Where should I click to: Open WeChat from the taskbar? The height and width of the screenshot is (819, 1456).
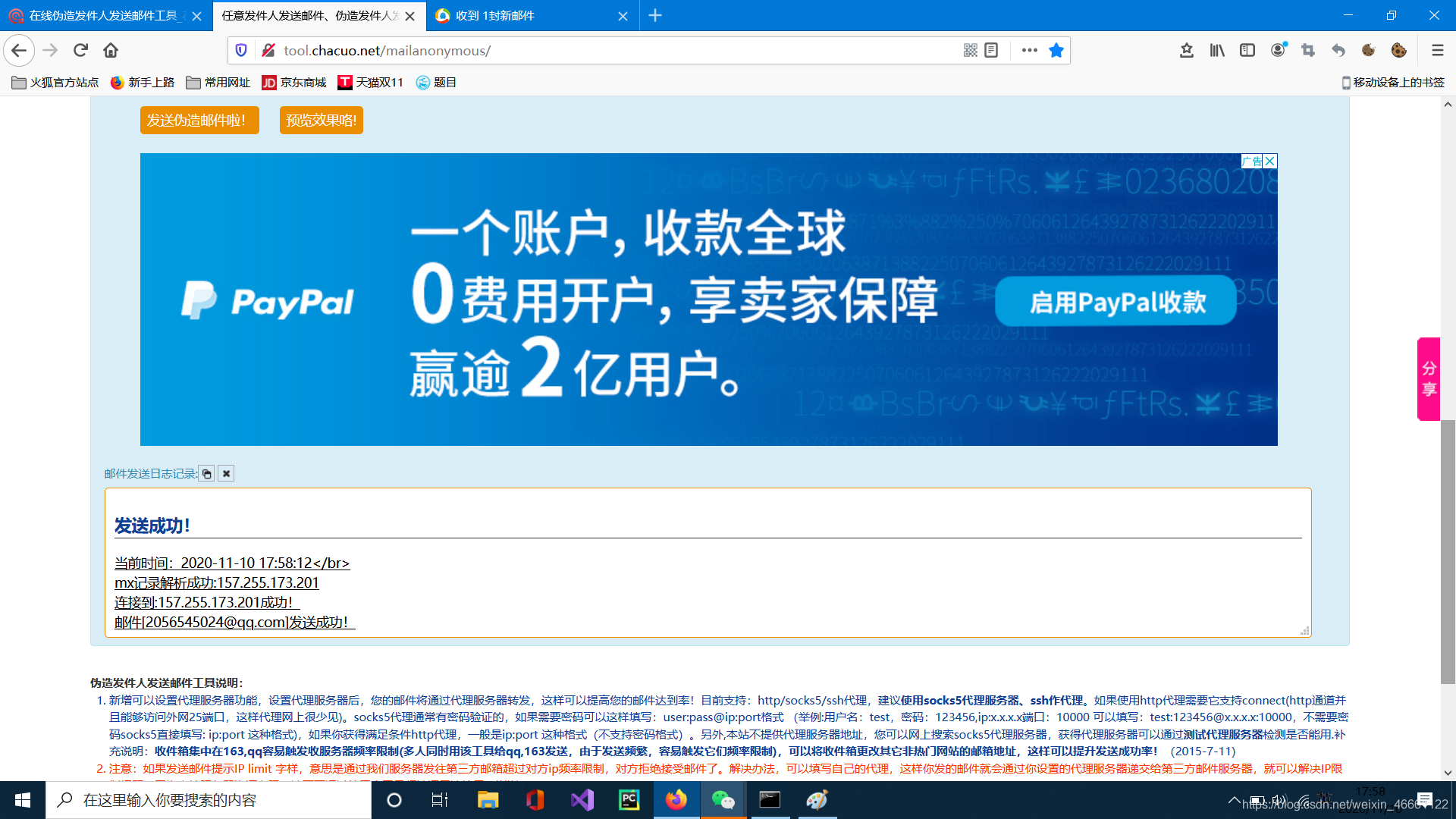pos(723,800)
